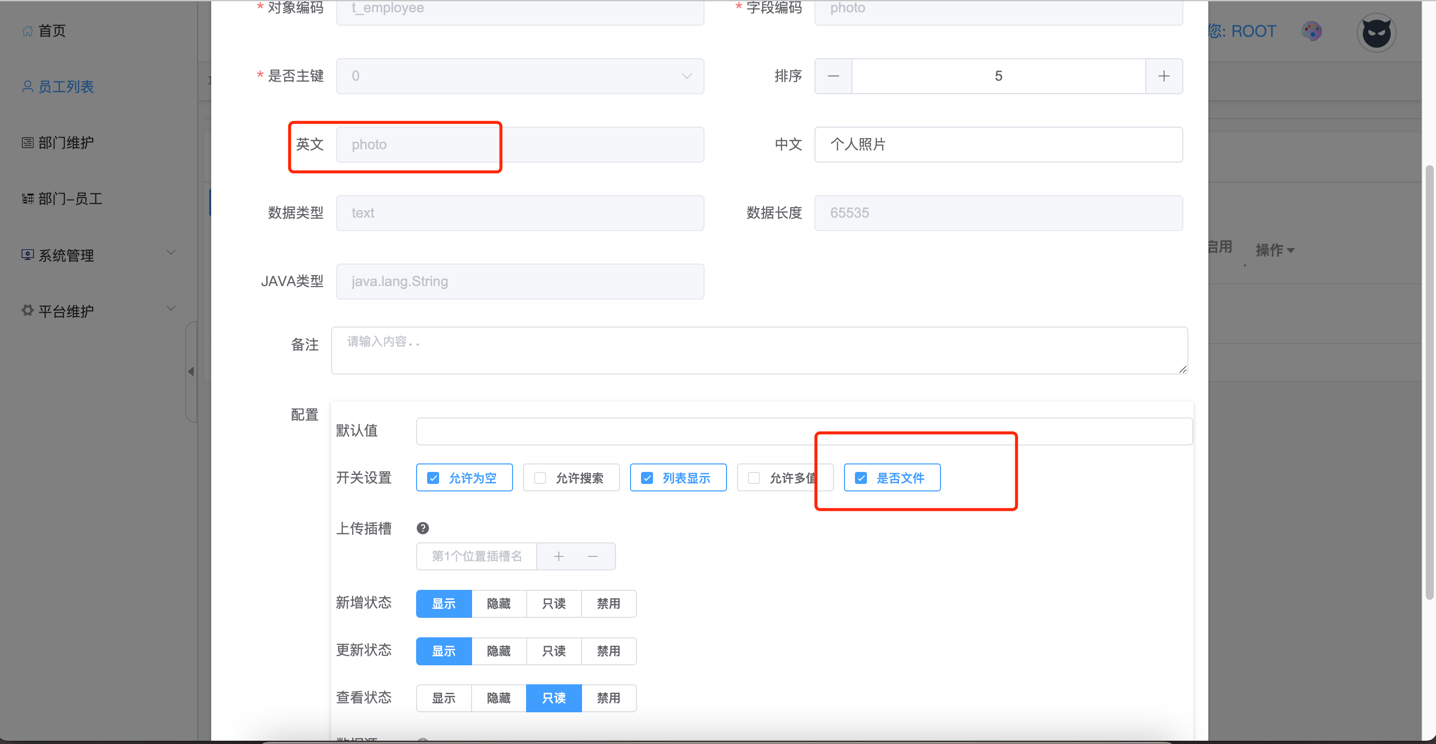The image size is (1436, 744).
Task: Open the 是否主键 dropdown
Action: click(x=520, y=76)
